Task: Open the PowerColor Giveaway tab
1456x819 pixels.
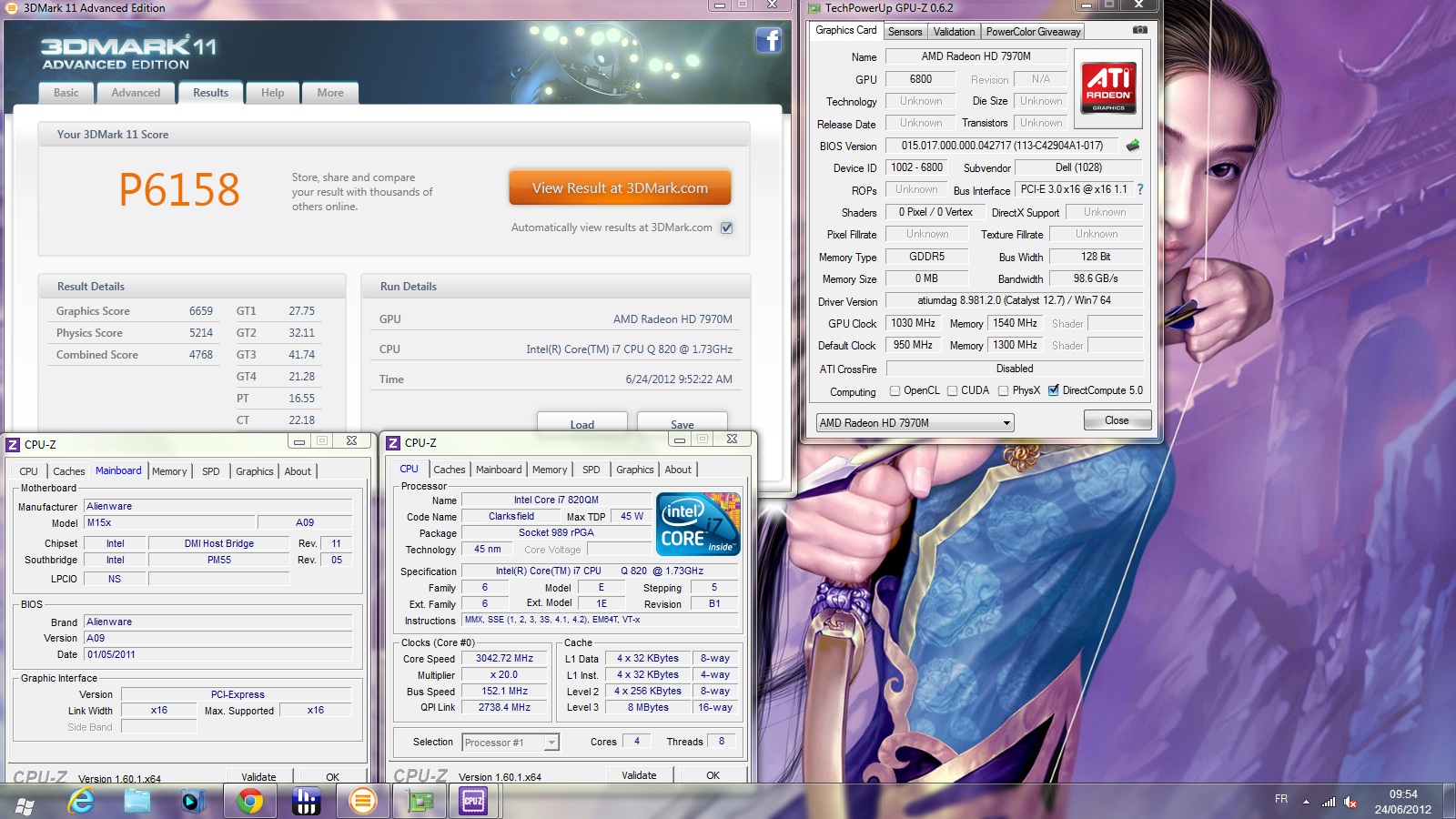Action: [x=1033, y=31]
